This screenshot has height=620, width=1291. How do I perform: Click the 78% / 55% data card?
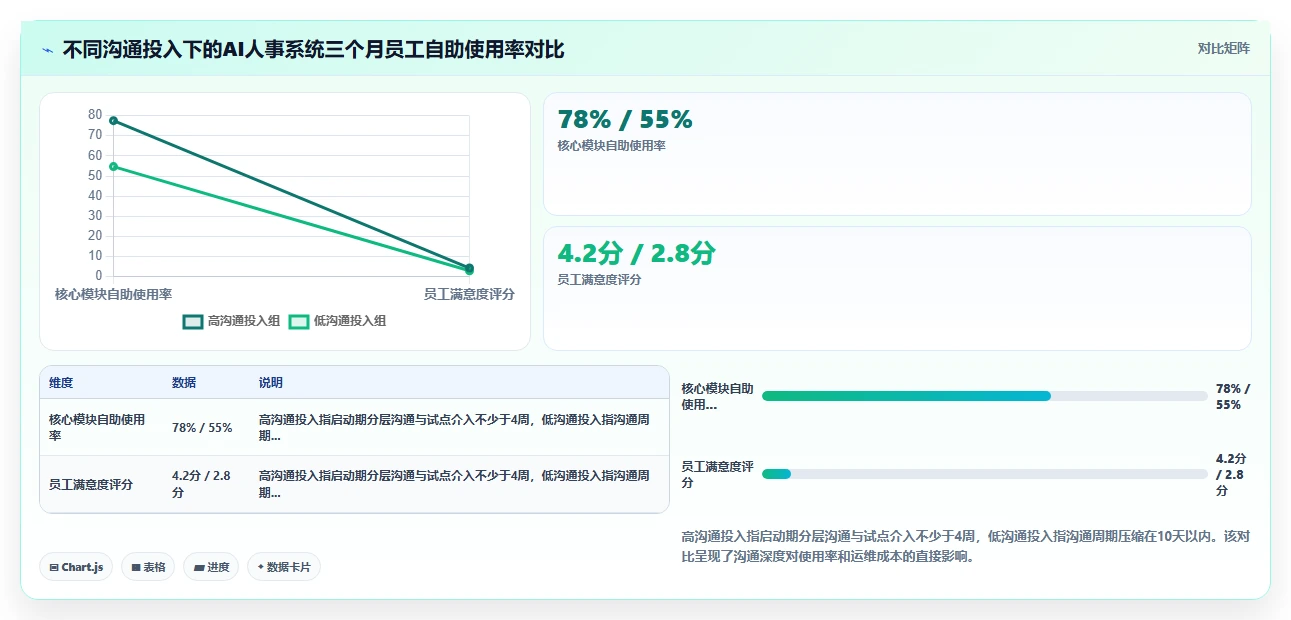click(x=897, y=154)
